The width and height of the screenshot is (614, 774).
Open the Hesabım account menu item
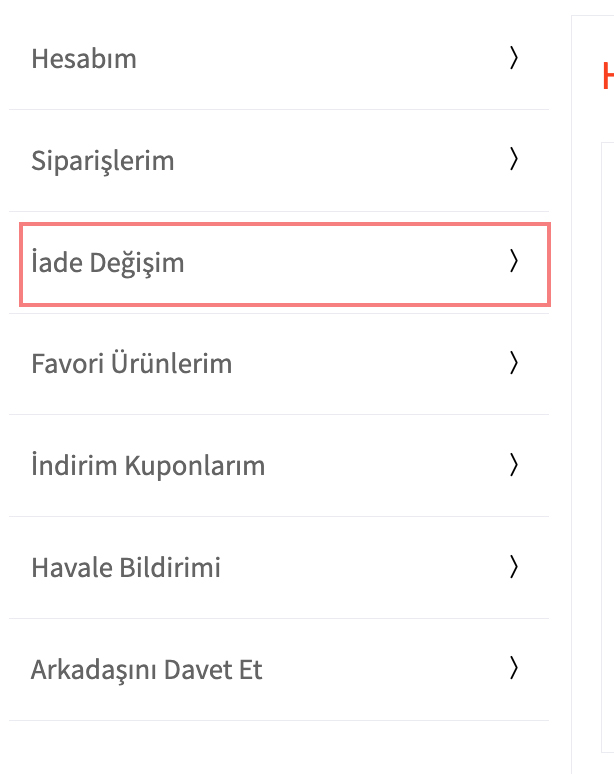[84, 59]
